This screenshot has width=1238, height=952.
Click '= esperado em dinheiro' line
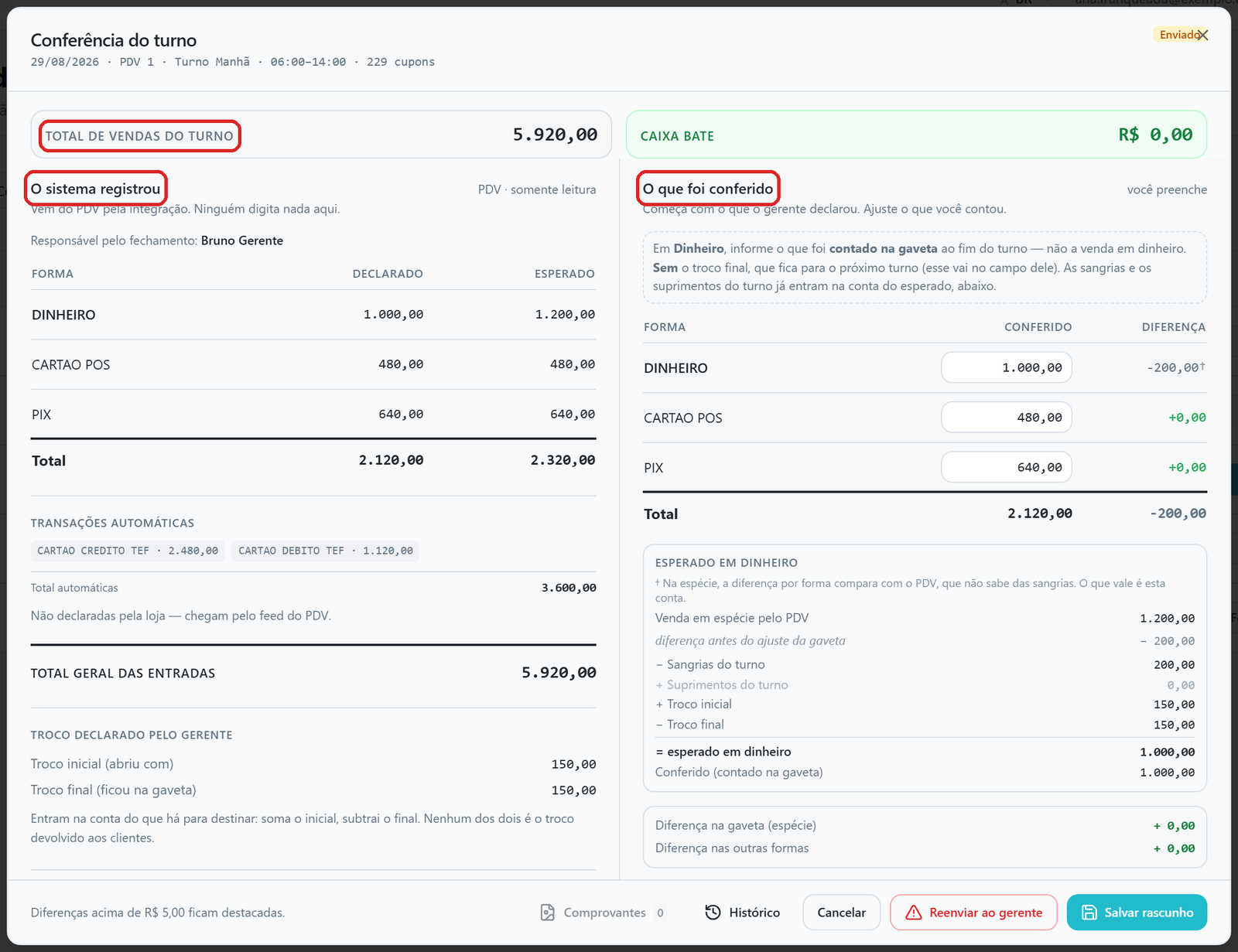click(925, 752)
